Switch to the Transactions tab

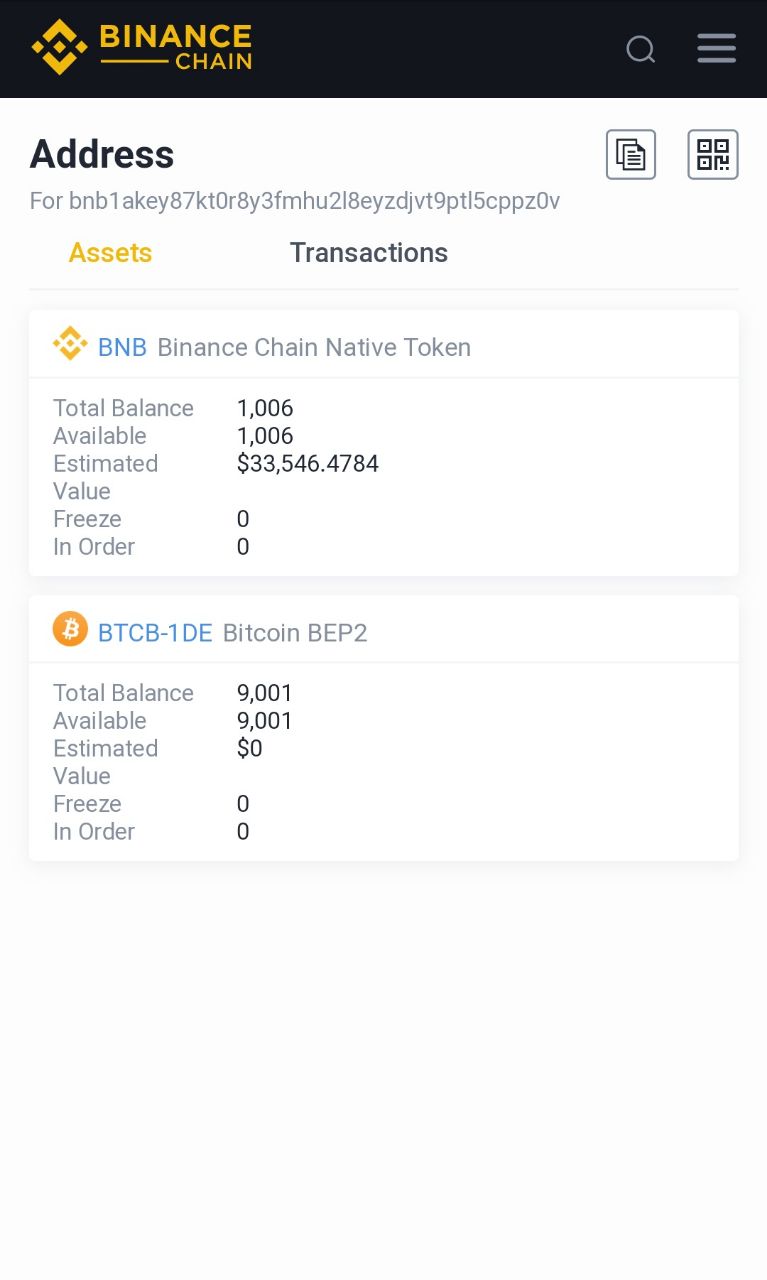tap(368, 253)
